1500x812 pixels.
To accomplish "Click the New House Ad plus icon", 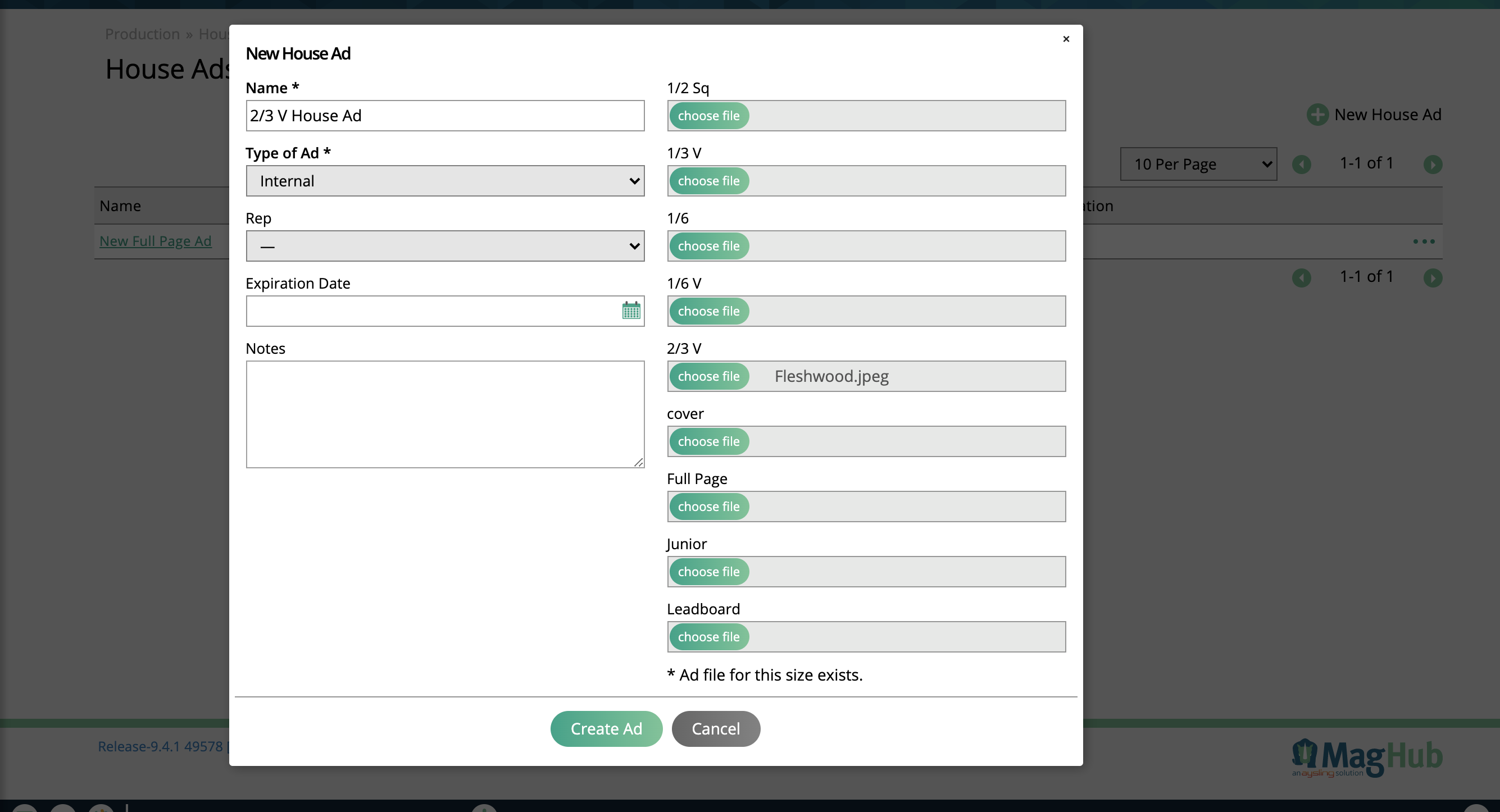I will pos(1318,114).
